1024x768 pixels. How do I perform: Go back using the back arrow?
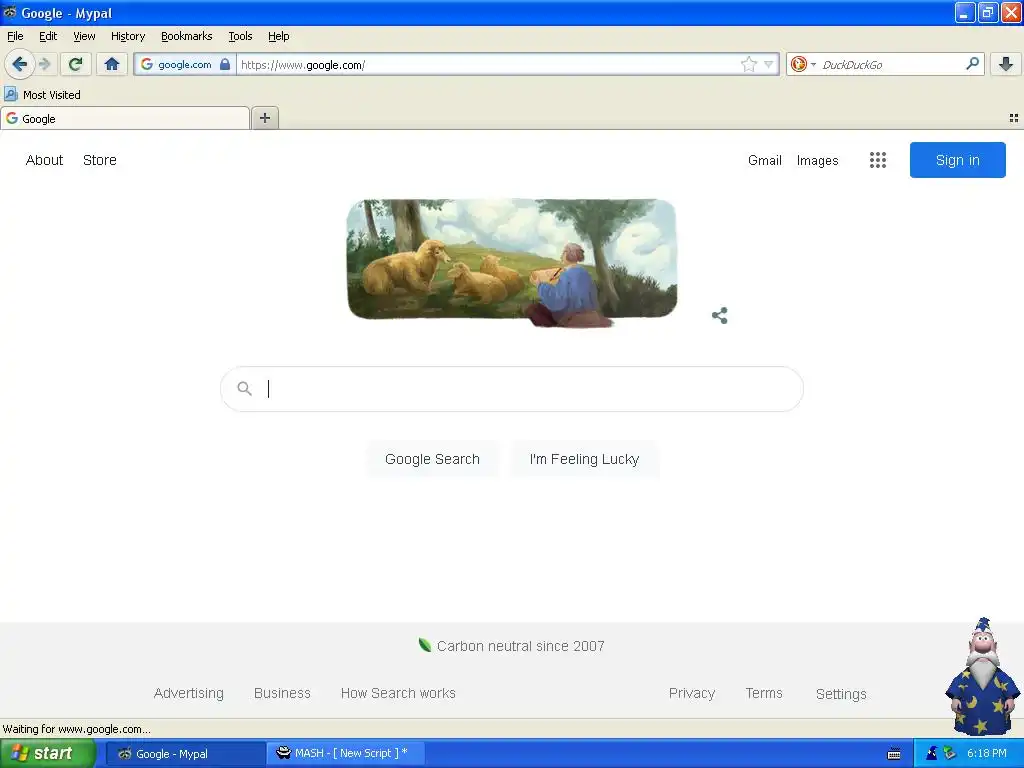(x=20, y=64)
